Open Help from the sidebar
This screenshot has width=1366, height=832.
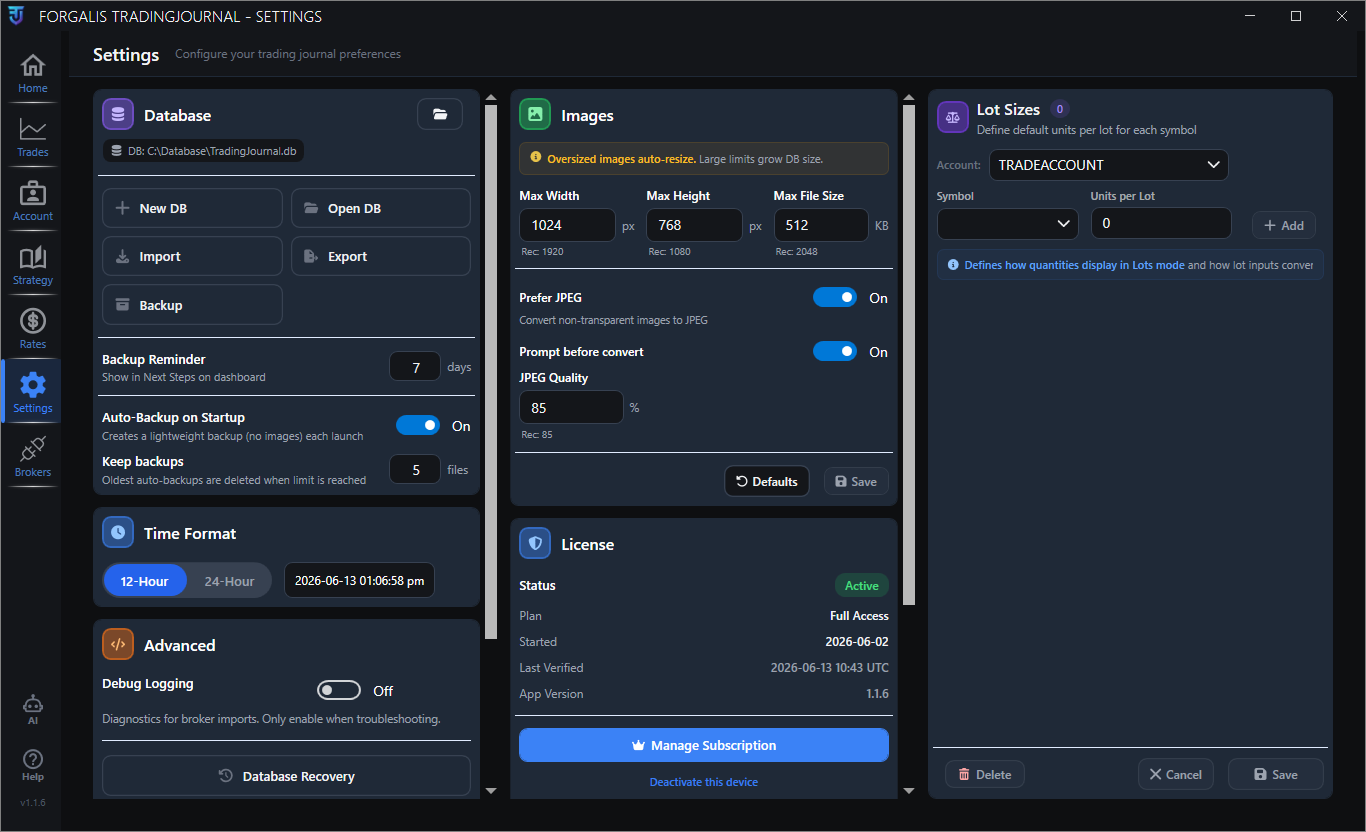(33, 765)
